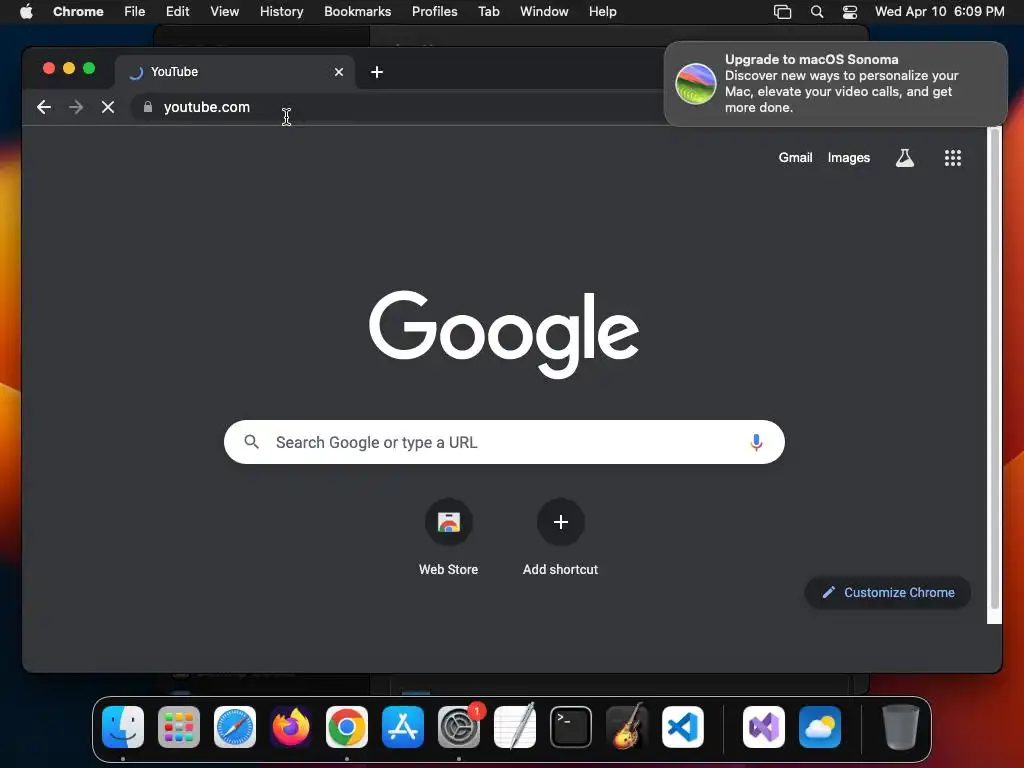This screenshot has height=768, width=1024.
Task: Open the Upgrade to macOS Sonoma notification
Action: [835, 84]
